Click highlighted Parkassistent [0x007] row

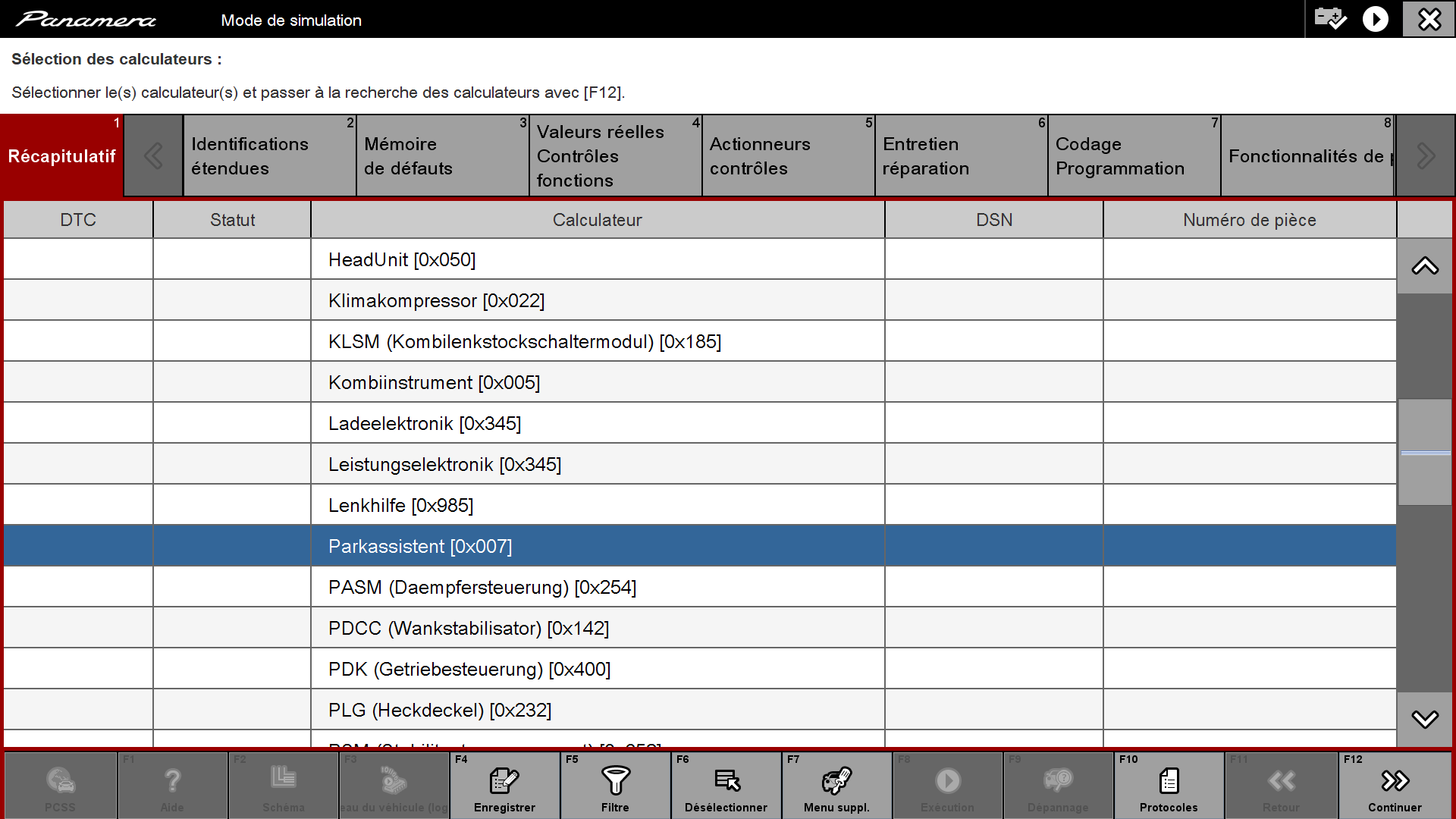(x=700, y=546)
